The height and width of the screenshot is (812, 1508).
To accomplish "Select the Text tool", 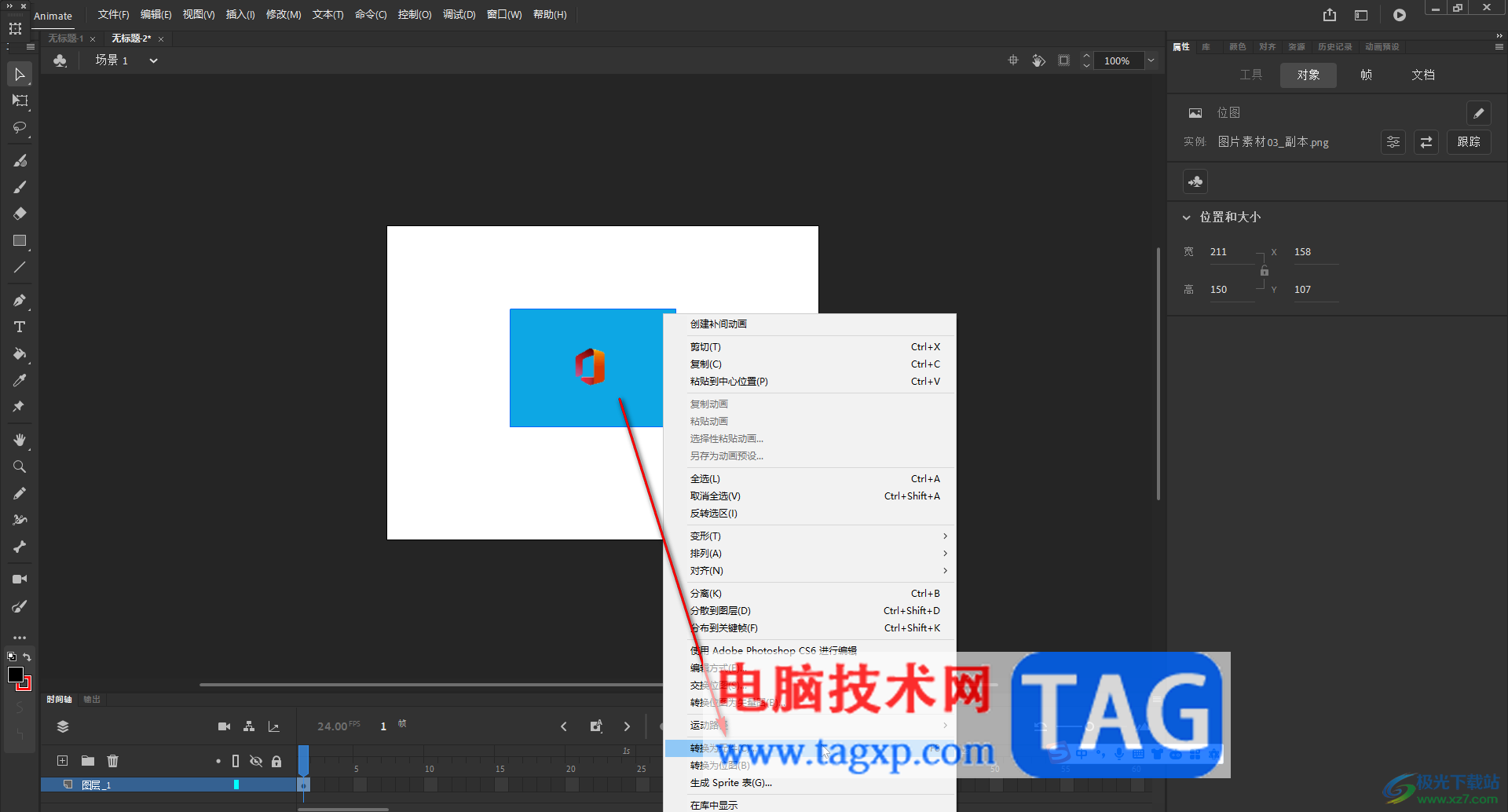I will click(x=20, y=327).
